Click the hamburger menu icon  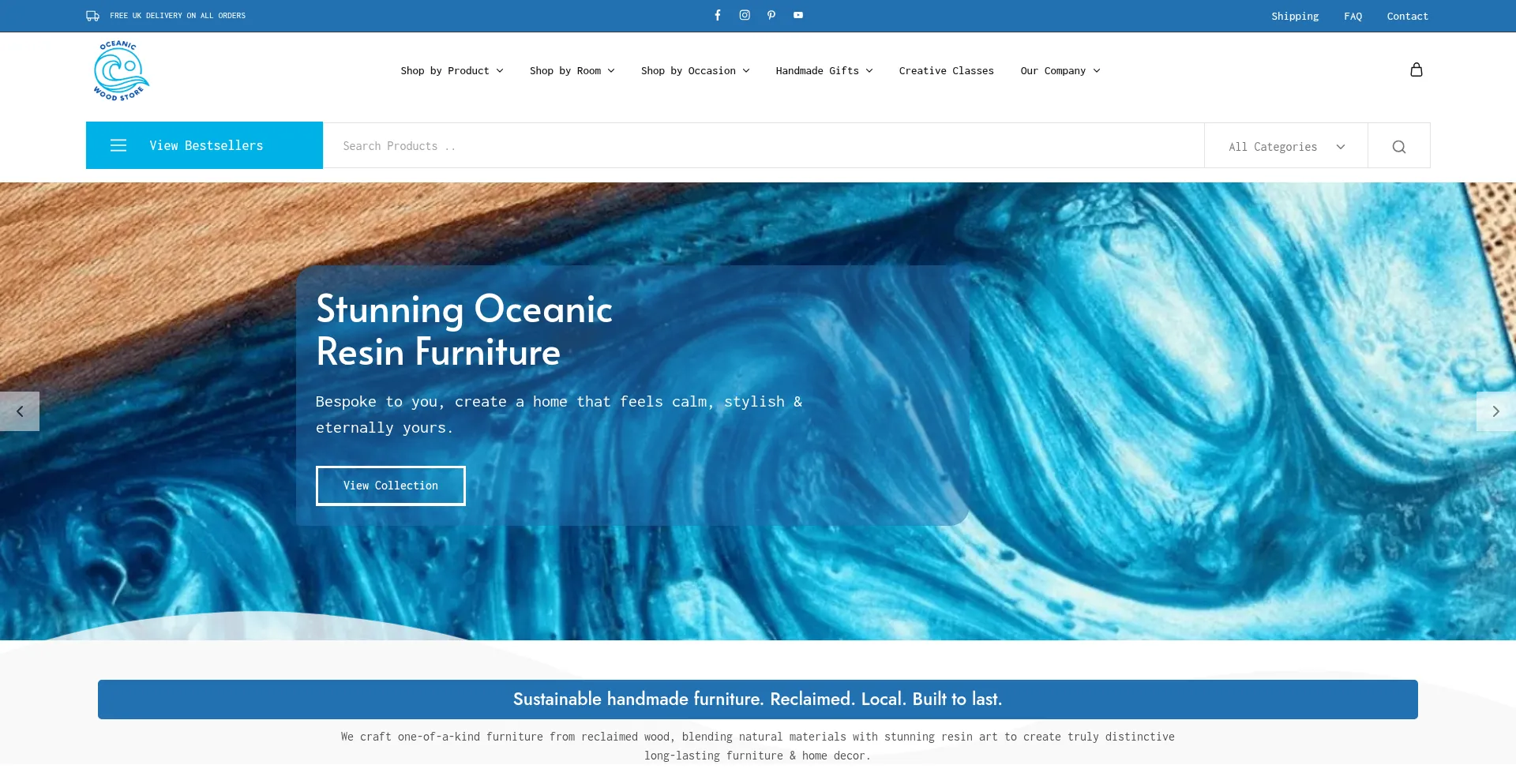[x=118, y=145]
